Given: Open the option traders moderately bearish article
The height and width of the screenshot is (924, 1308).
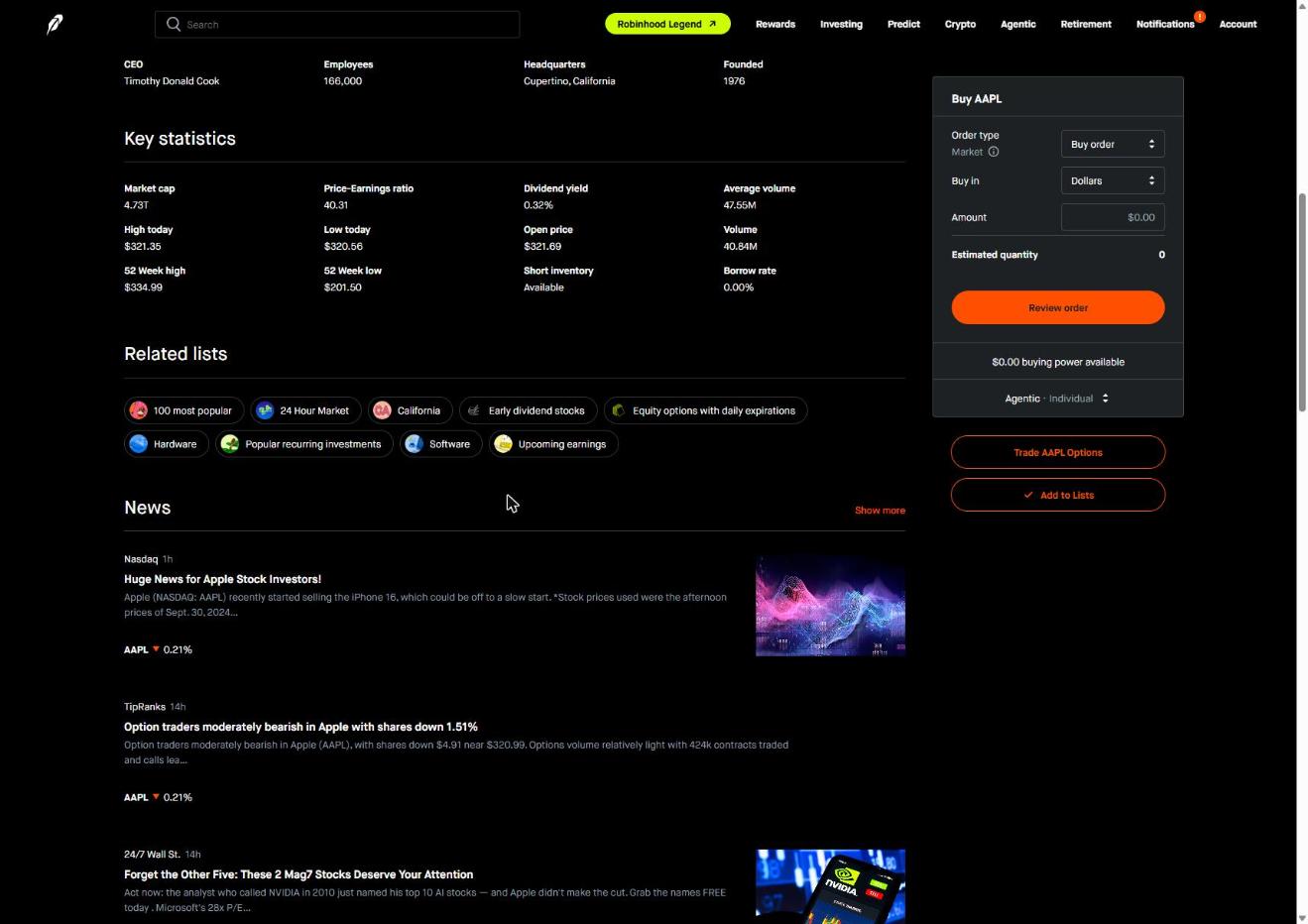Looking at the screenshot, I should tap(300, 727).
